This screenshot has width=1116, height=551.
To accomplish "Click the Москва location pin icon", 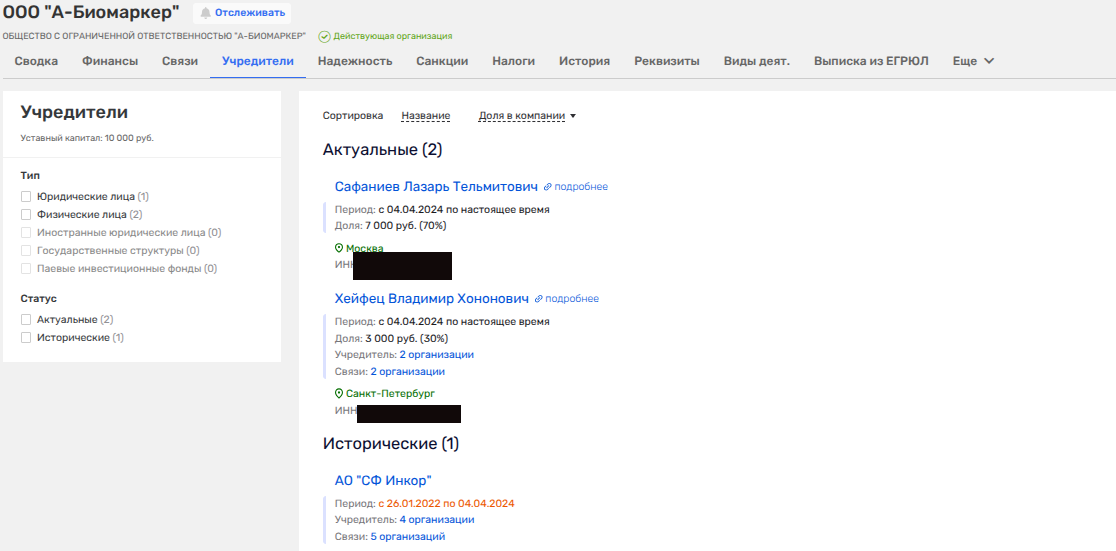I will coord(339,248).
